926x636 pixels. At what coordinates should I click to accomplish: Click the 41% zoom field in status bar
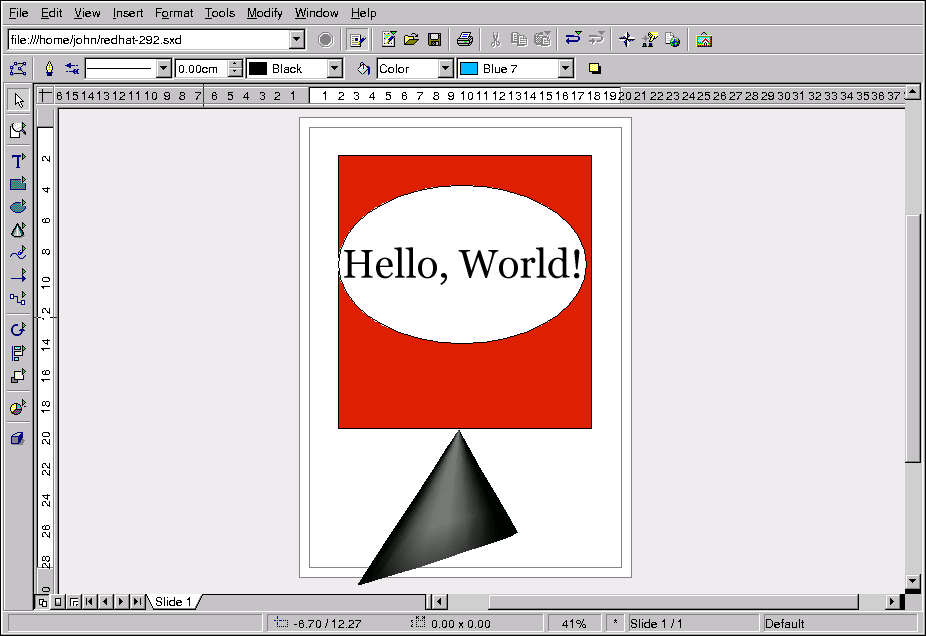tap(574, 624)
